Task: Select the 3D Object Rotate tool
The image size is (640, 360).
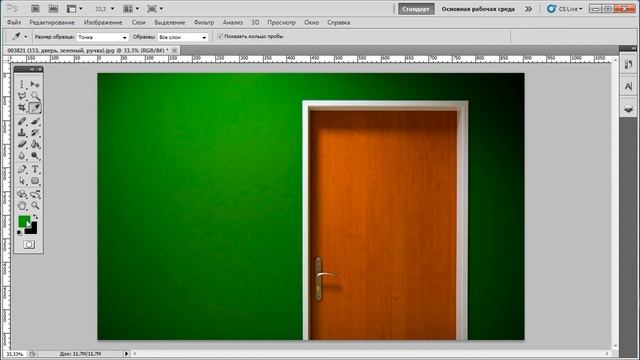Action: [22, 194]
